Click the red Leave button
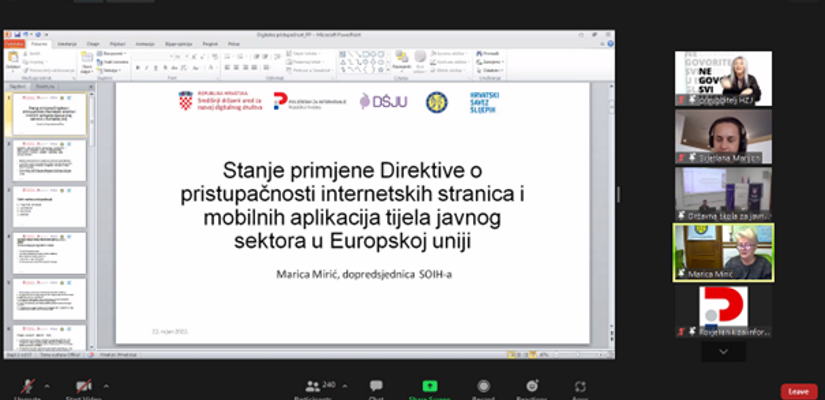 (799, 392)
